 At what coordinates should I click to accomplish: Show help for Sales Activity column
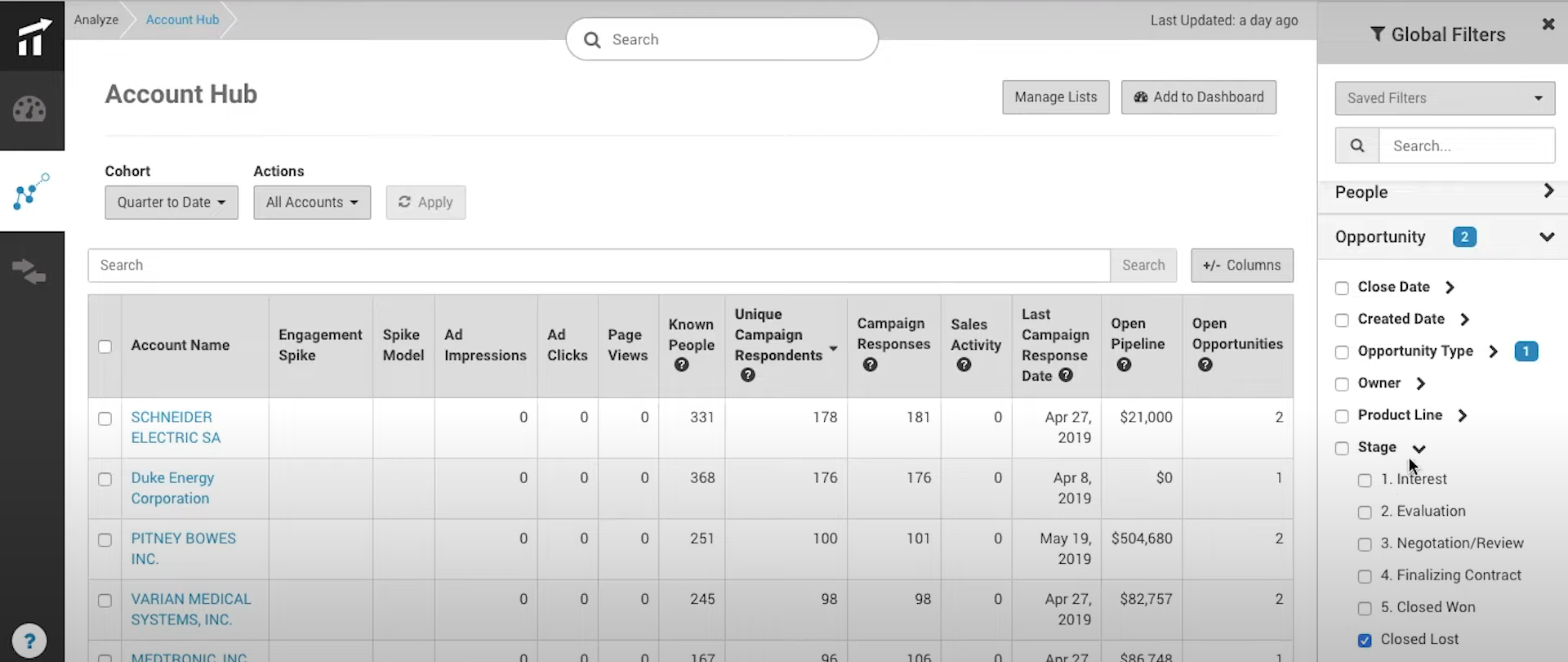tap(964, 365)
